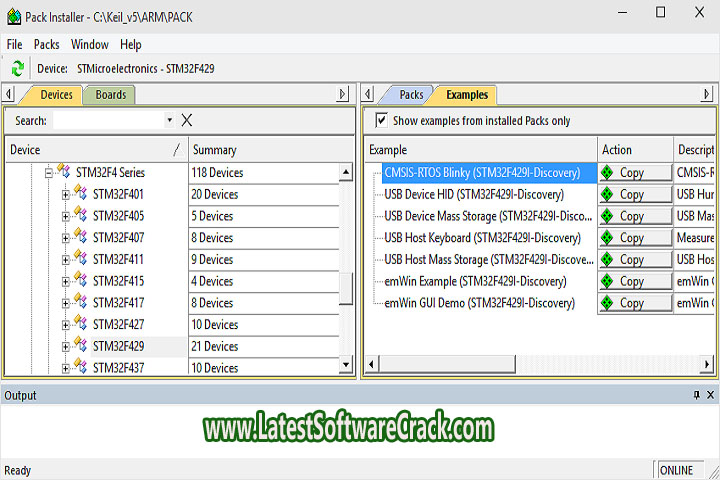Expand the STM32F437 tree node
This screenshot has height=480, width=720.
click(65, 368)
